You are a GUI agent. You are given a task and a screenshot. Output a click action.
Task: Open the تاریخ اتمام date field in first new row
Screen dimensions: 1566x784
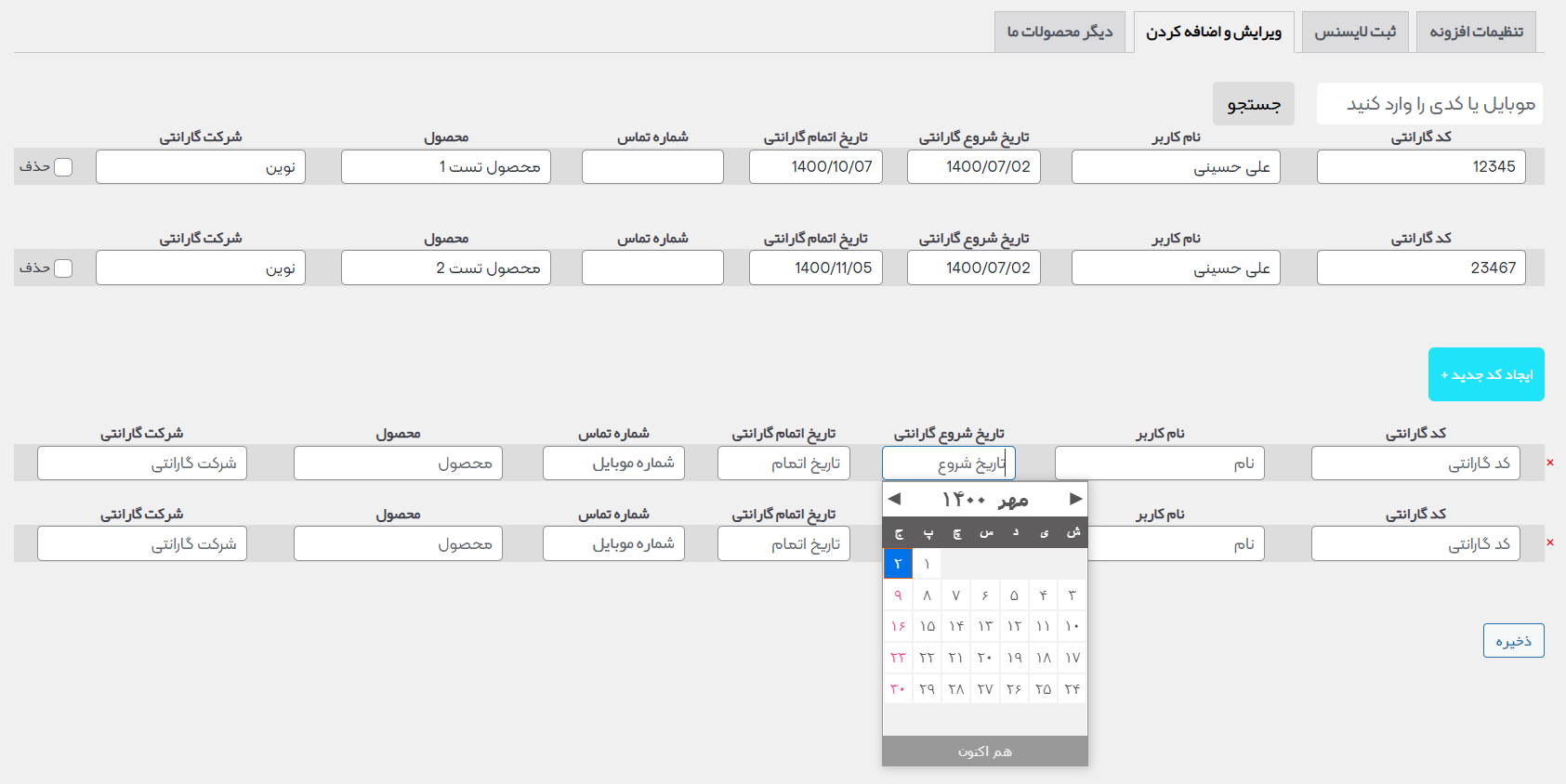point(783,463)
